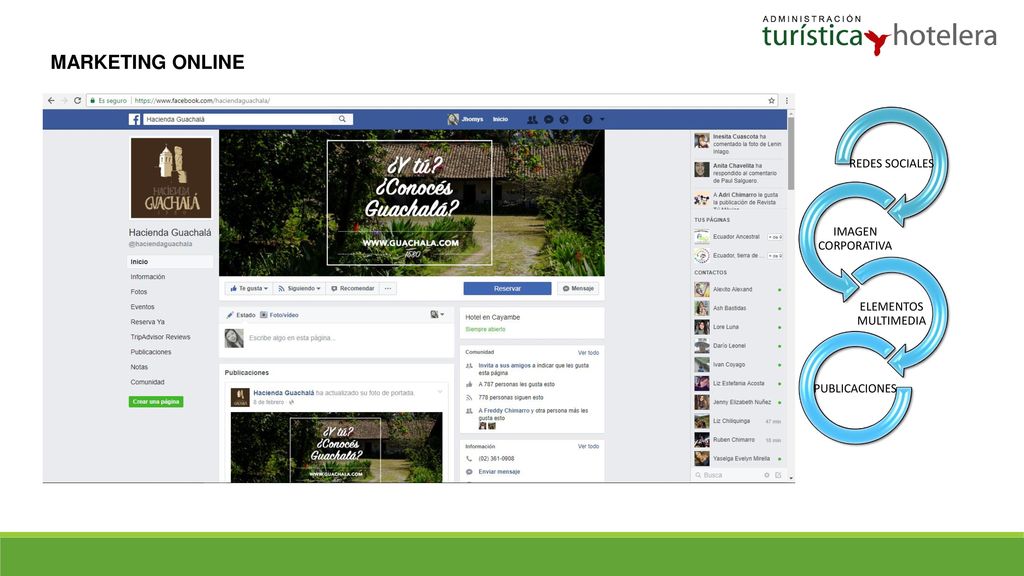This screenshot has width=1024, height=576.
Task: Bookmark page with star icon
Action: click(771, 101)
